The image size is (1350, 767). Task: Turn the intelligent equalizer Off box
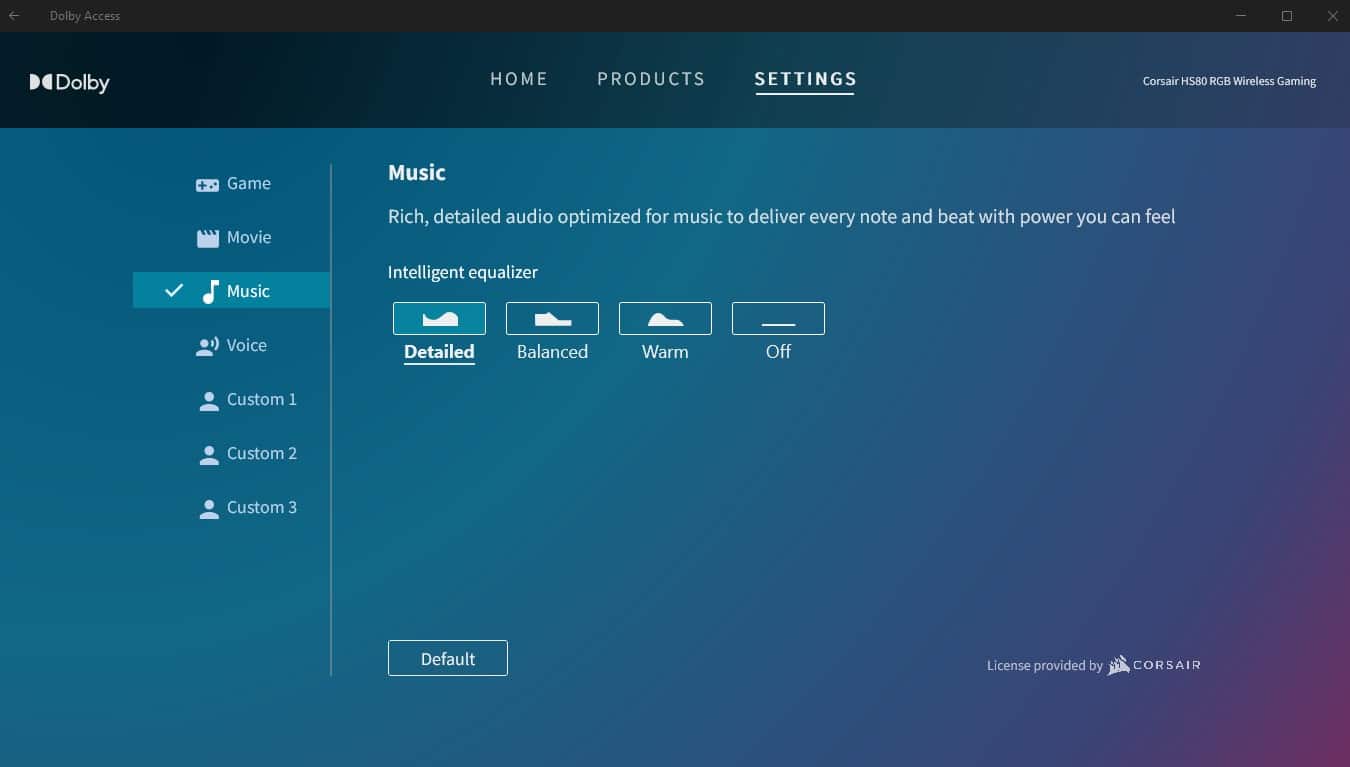tap(778, 318)
